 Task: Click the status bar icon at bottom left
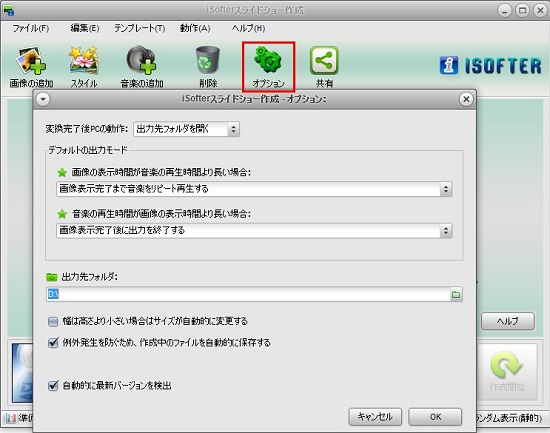[11, 418]
